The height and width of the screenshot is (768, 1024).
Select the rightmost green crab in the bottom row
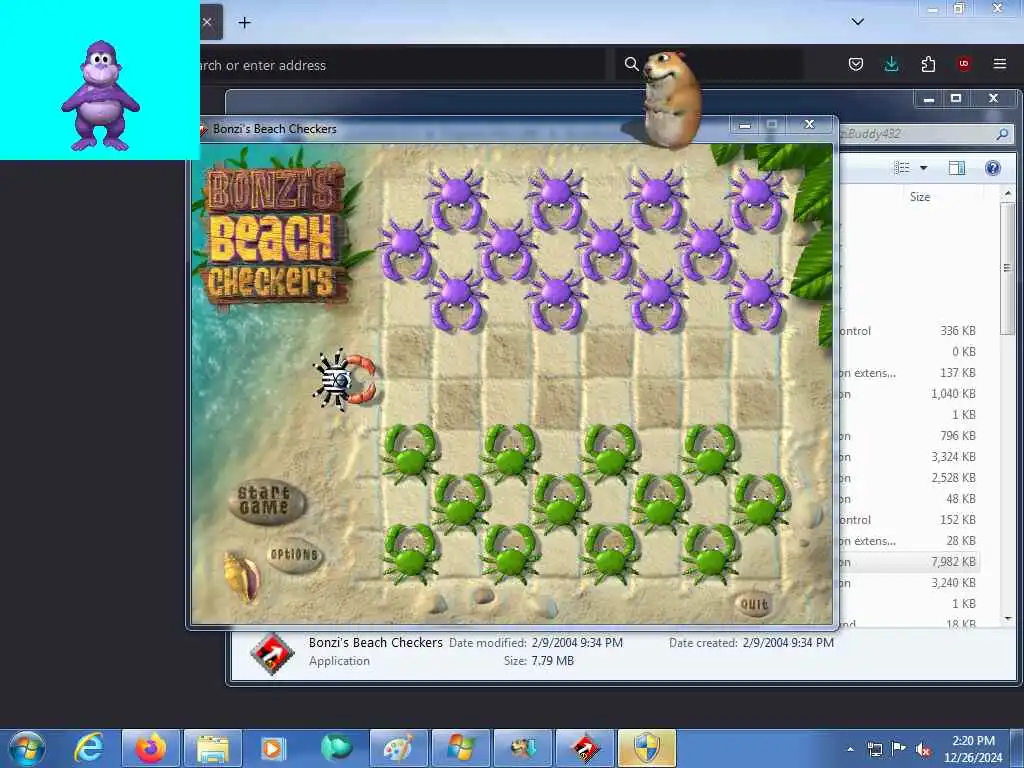tap(711, 554)
